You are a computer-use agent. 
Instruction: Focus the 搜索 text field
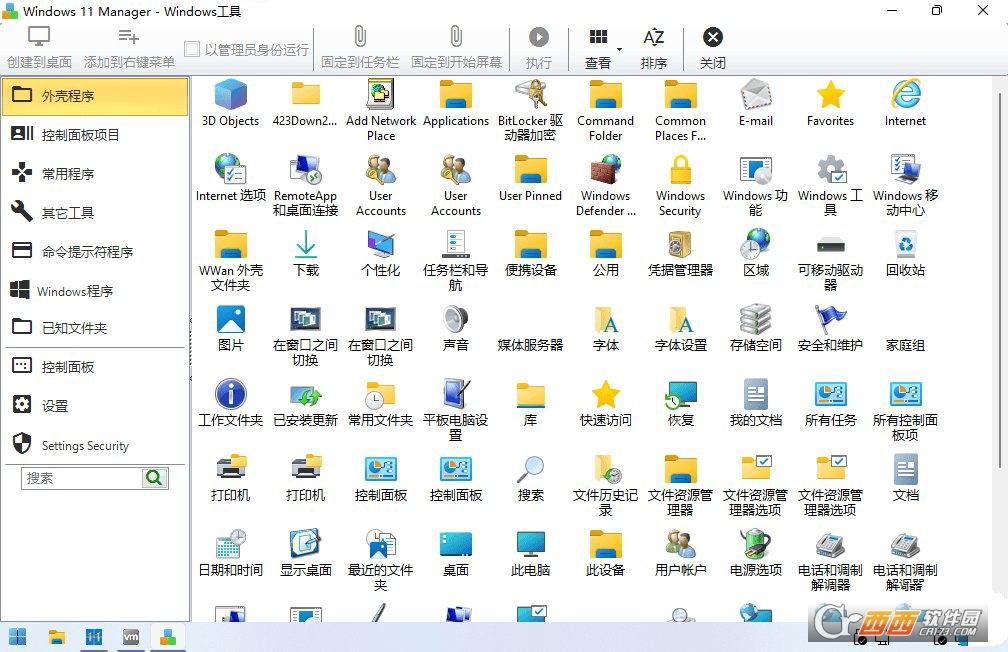click(82, 478)
